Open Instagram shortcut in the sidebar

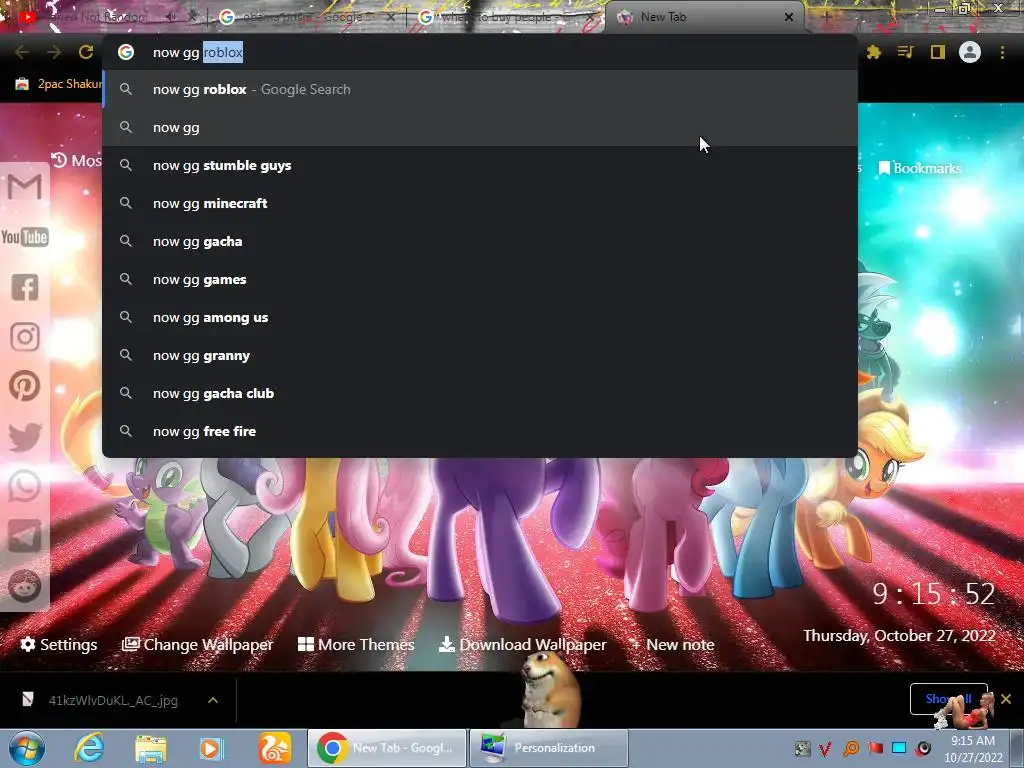25,337
